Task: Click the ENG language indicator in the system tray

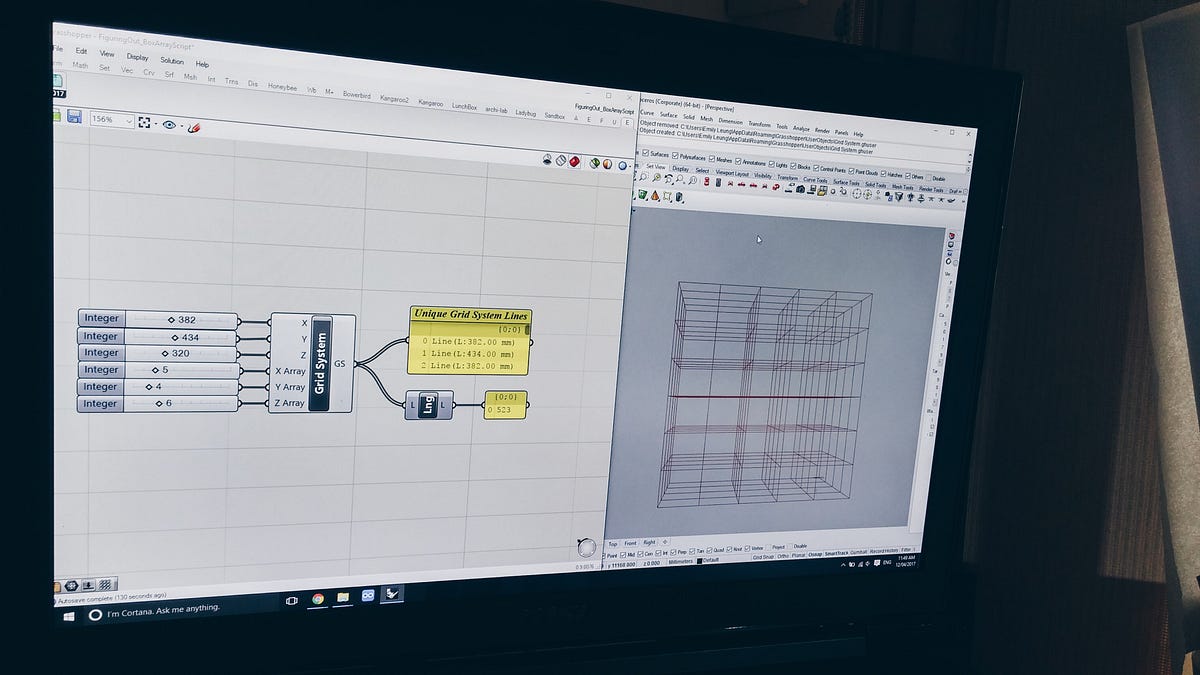Action: 887,562
